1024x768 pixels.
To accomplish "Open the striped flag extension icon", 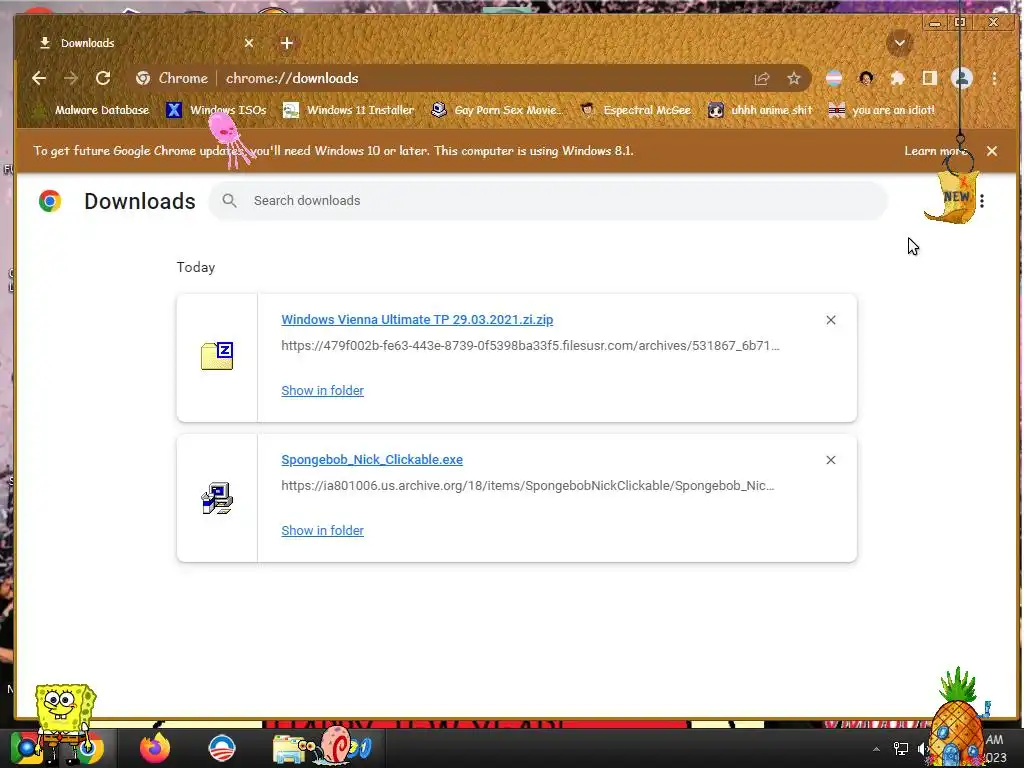I will point(834,79).
